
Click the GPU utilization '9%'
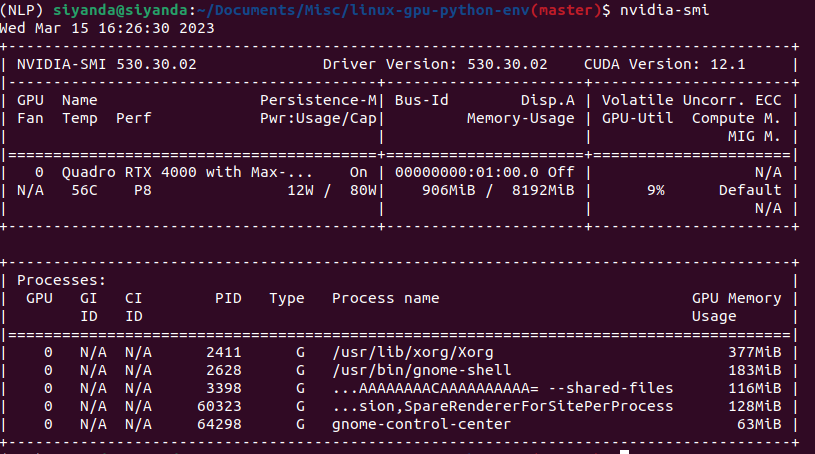pos(656,190)
